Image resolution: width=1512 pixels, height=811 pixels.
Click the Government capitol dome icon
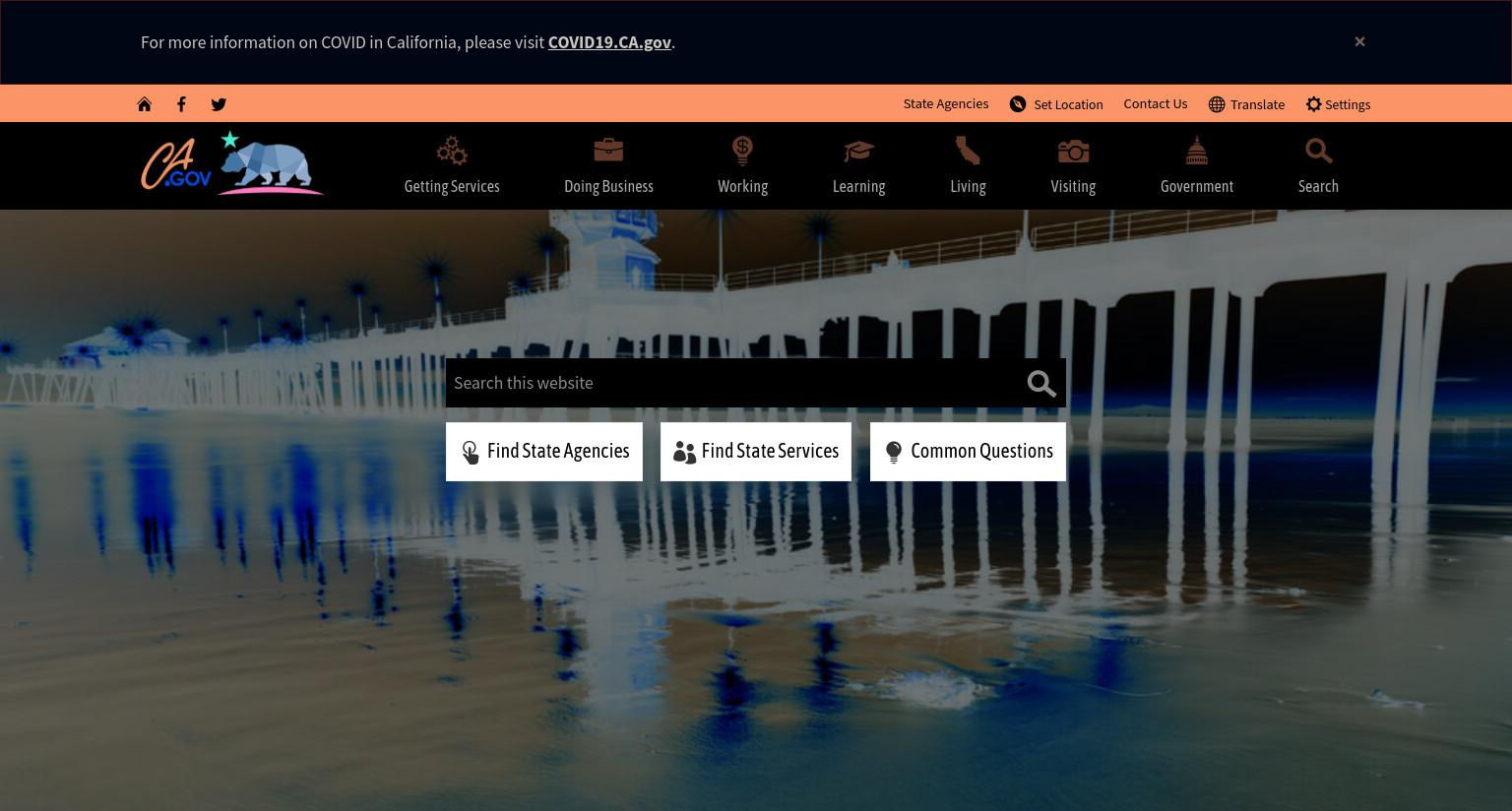pyautogui.click(x=1197, y=151)
